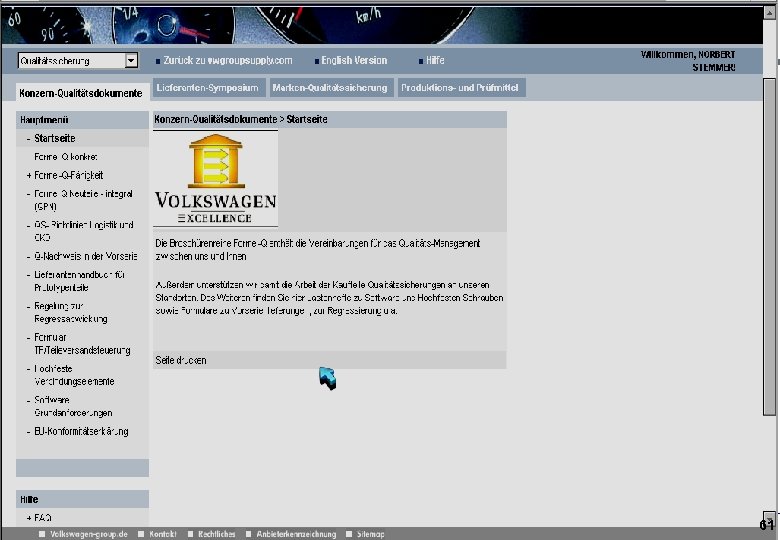Open Kontakt footer link
The image size is (780, 540).
[163, 534]
